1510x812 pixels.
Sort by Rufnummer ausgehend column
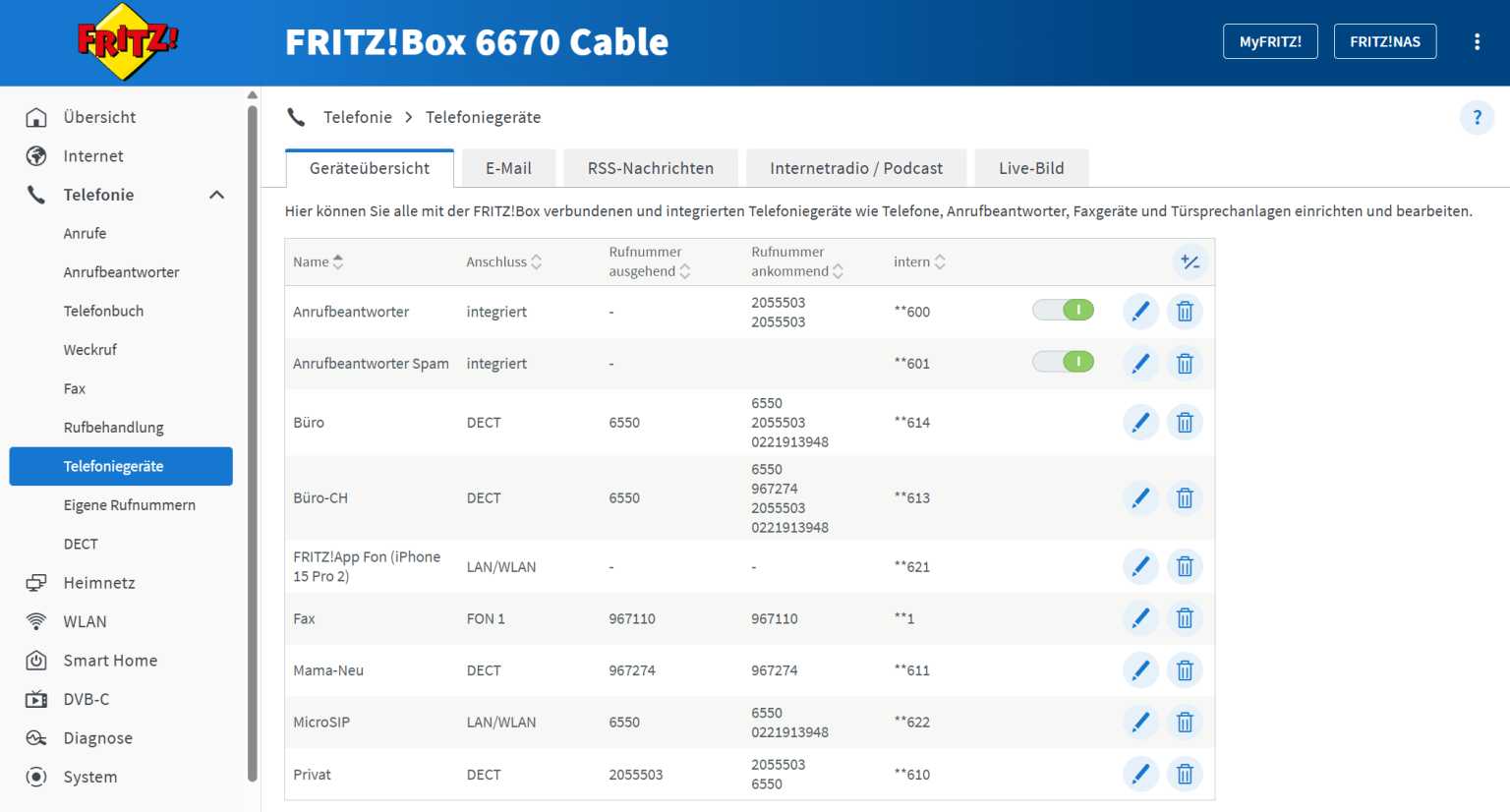coord(650,261)
